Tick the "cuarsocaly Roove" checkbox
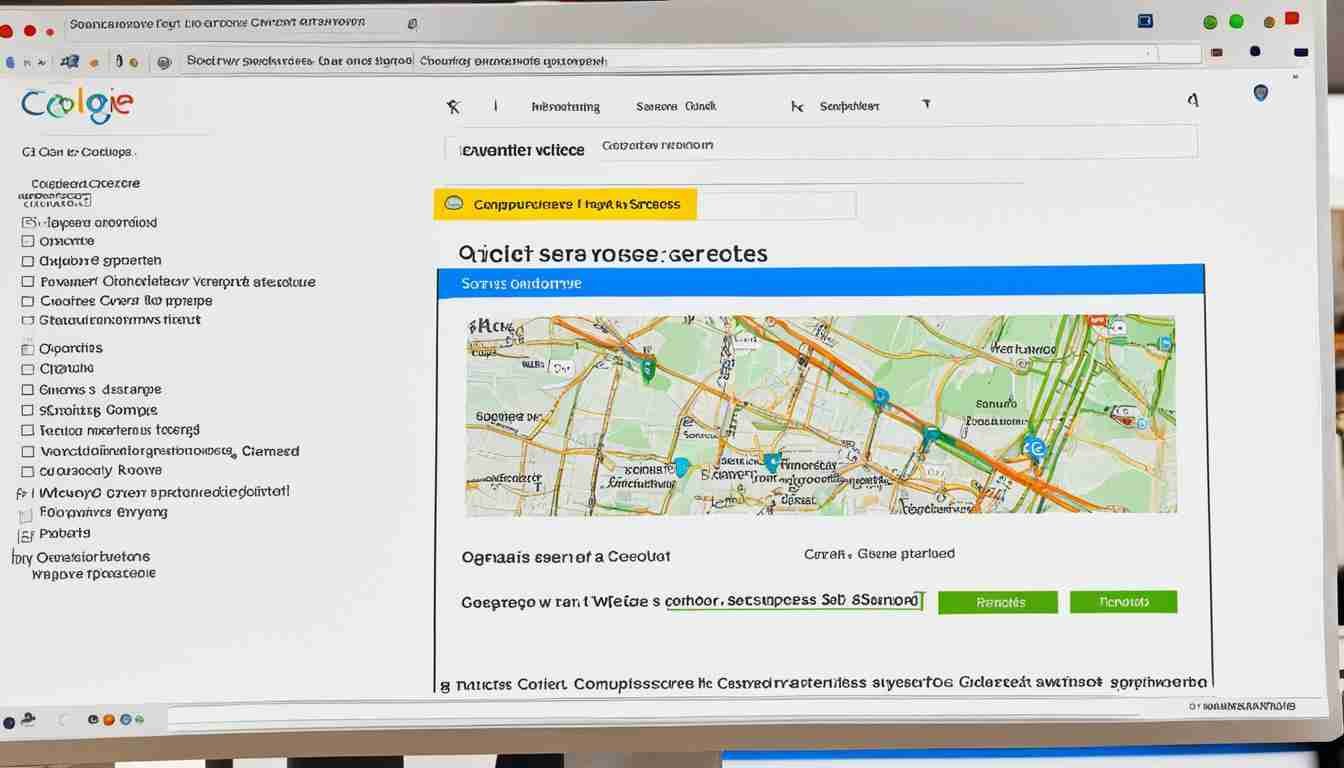 pyautogui.click(x=28, y=471)
